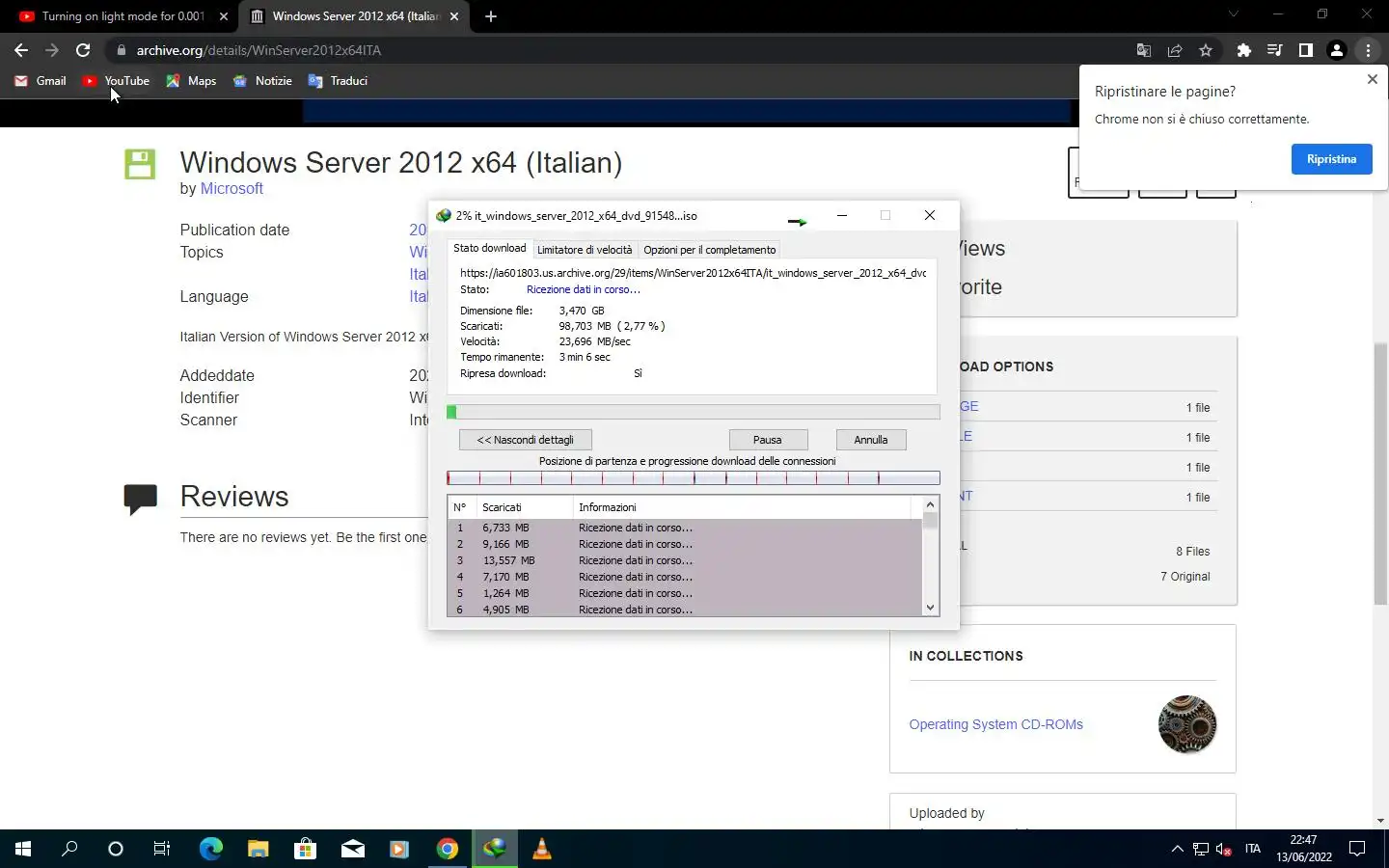Click the Informazioni column header
1389x868 pixels.
pyautogui.click(x=741, y=507)
